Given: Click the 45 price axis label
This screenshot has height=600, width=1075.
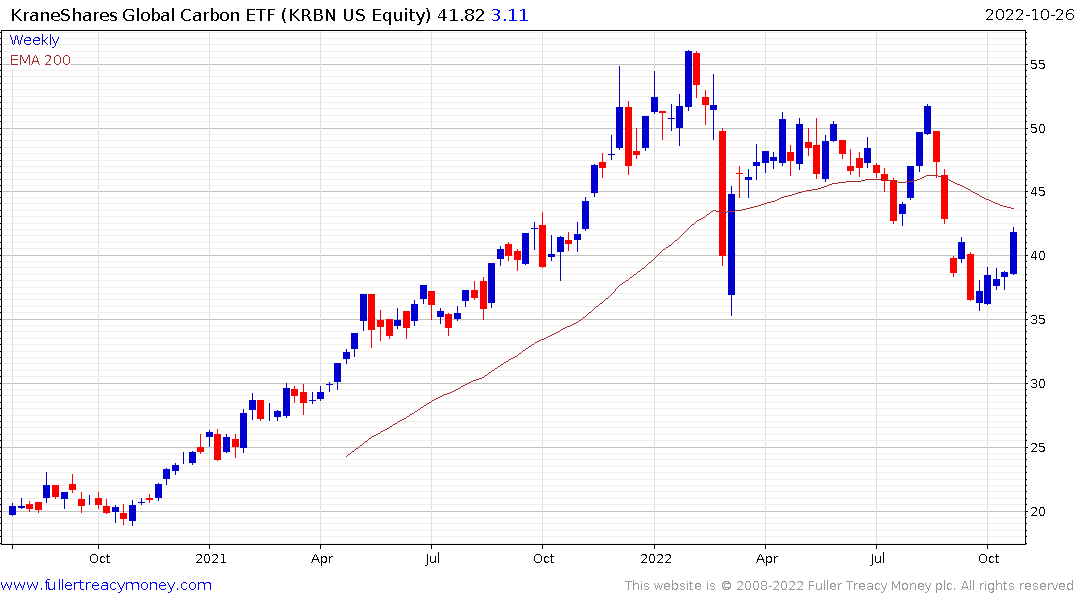Looking at the screenshot, I should click(x=1037, y=192).
